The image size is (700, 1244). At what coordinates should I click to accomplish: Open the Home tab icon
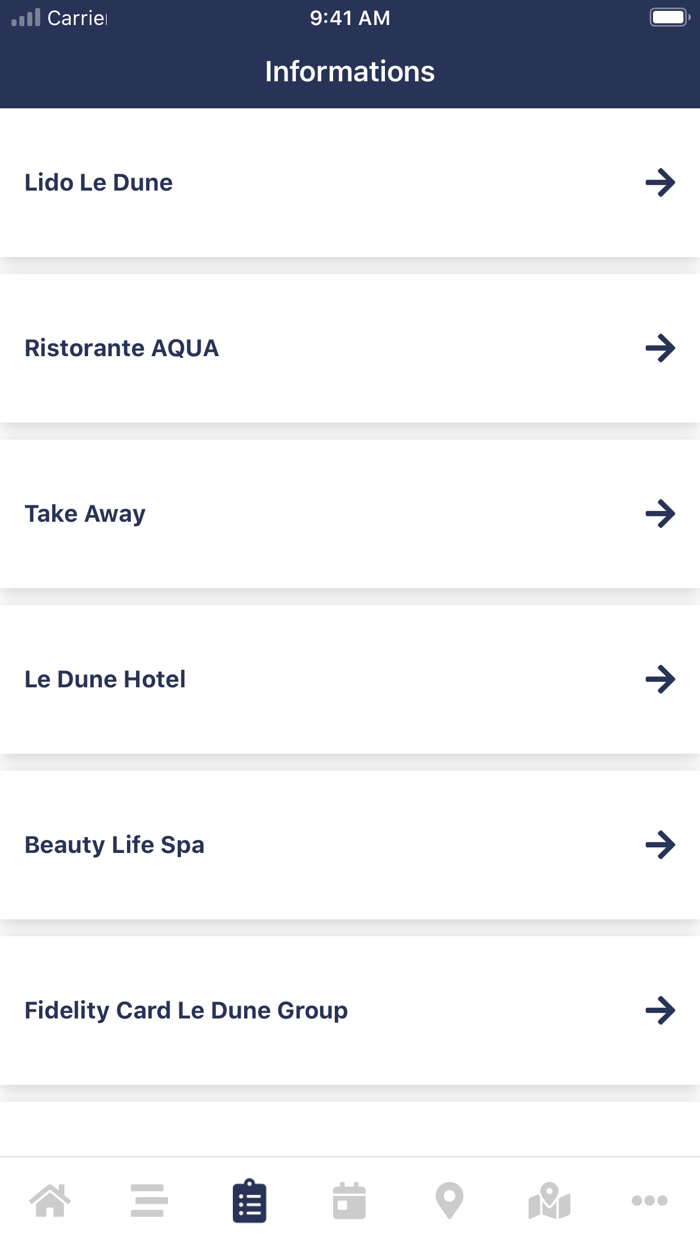[50, 1200]
